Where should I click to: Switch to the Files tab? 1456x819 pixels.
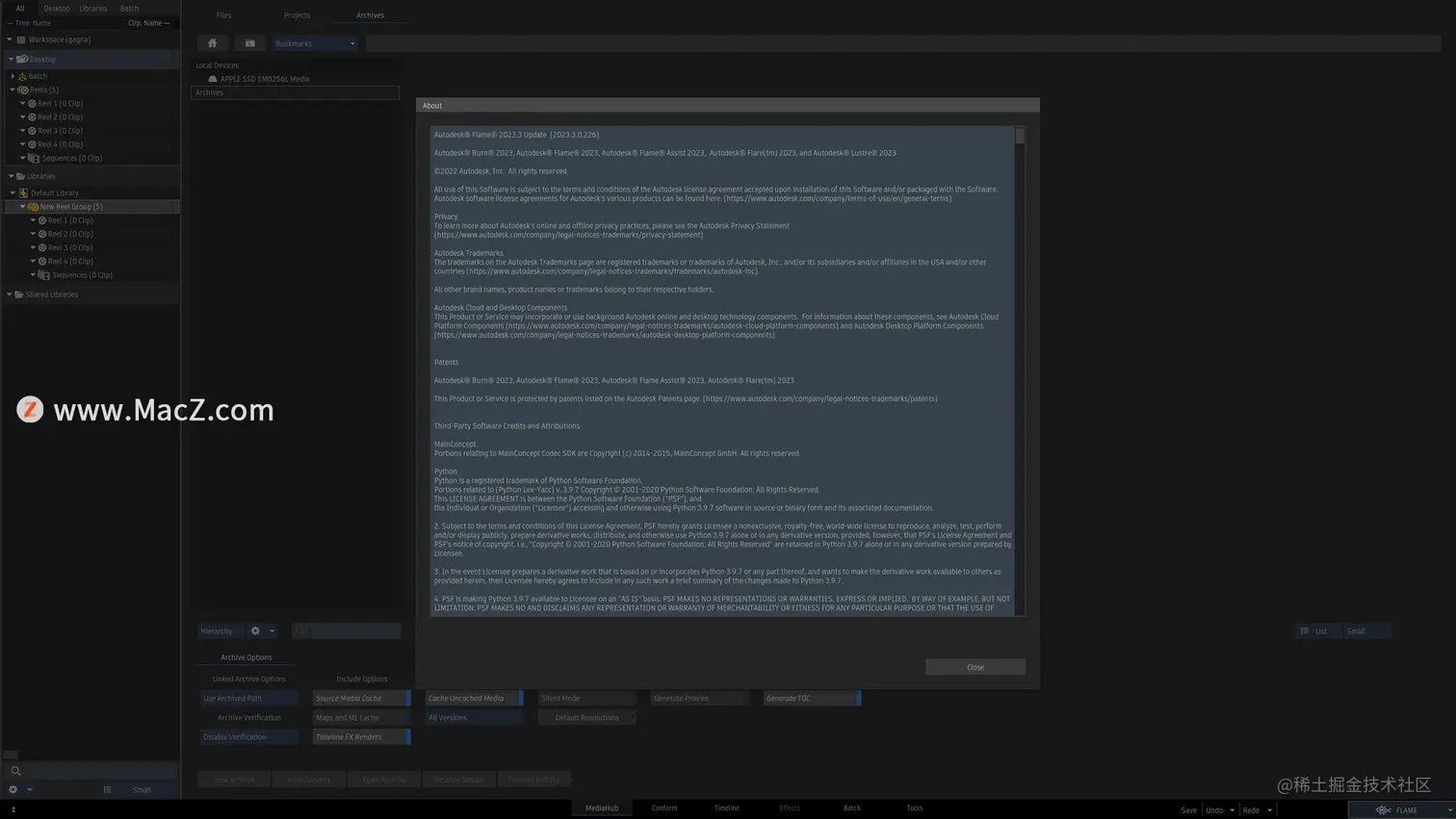(x=223, y=15)
